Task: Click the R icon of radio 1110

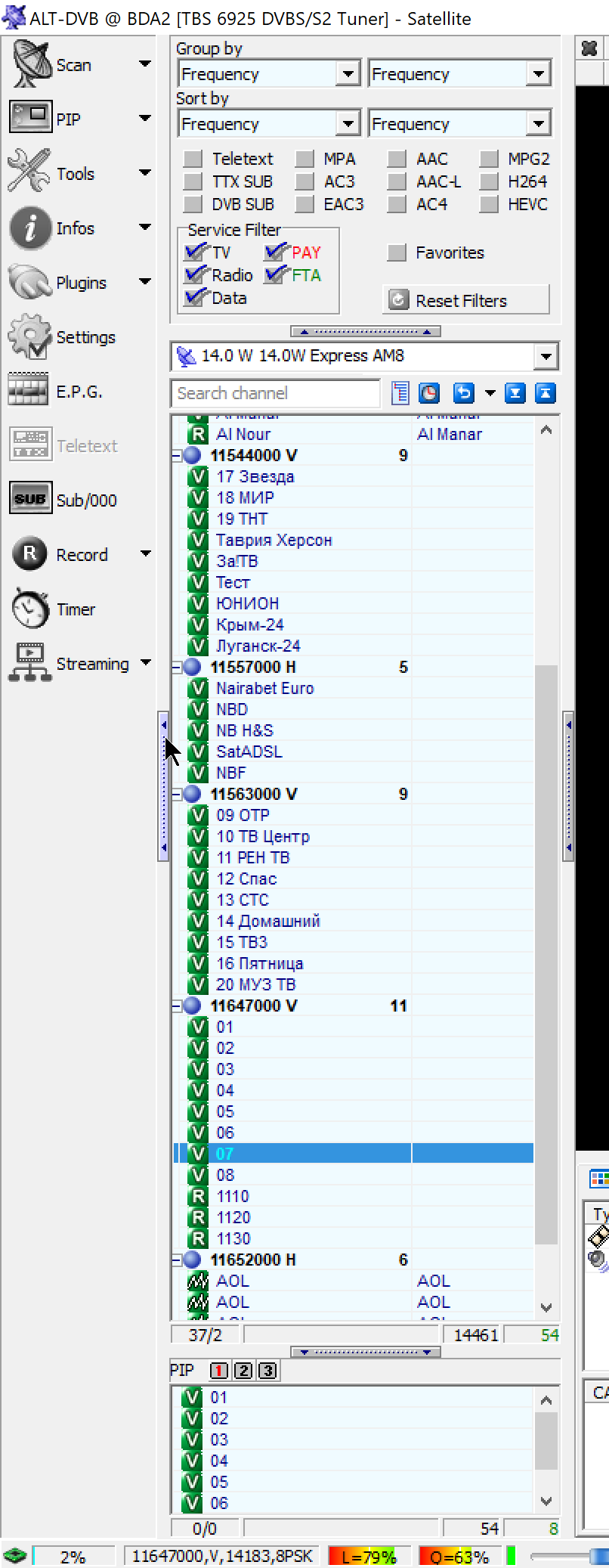Action: (x=197, y=1196)
